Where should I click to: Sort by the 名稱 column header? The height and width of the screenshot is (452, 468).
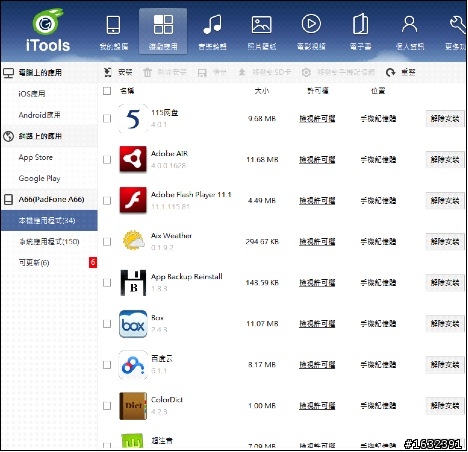click(x=127, y=91)
